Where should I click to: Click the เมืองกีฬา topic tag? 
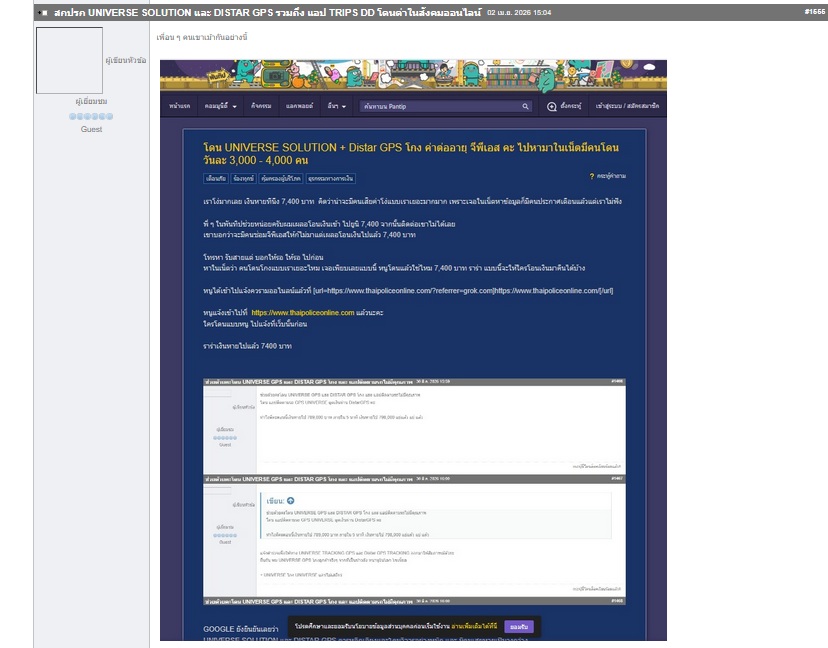(x=214, y=178)
